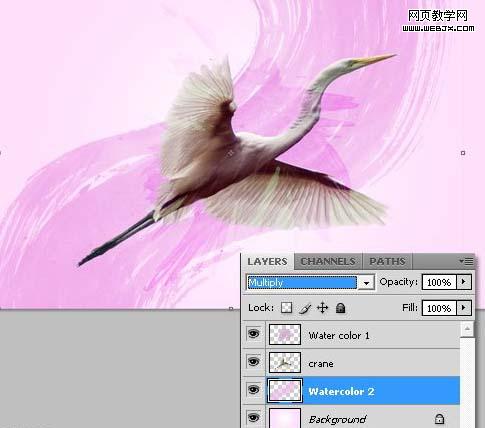Click the Fill label
This screenshot has height=428, width=485.
[x=410, y=307]
